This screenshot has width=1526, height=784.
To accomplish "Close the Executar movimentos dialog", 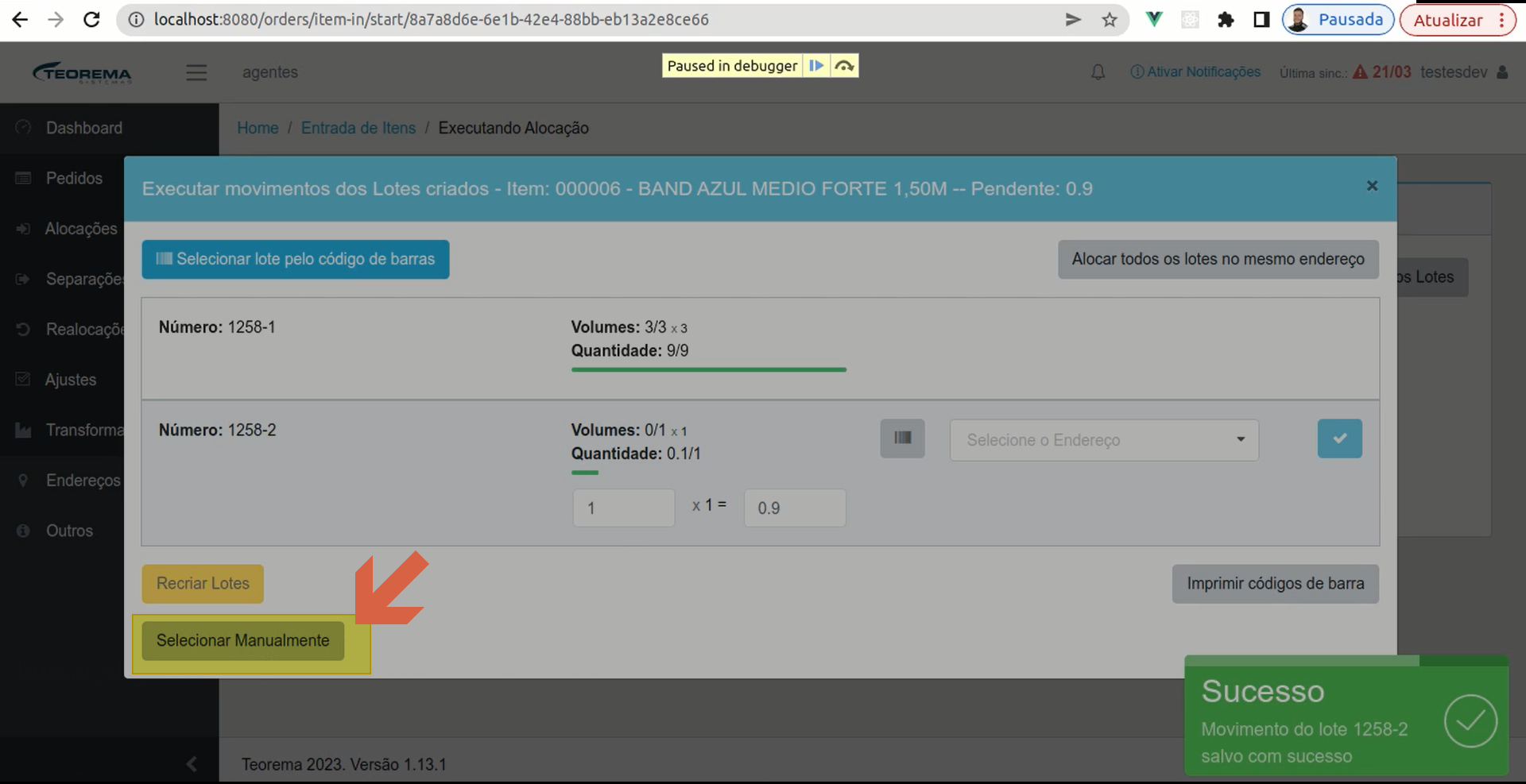I will tap(1372, 186).
